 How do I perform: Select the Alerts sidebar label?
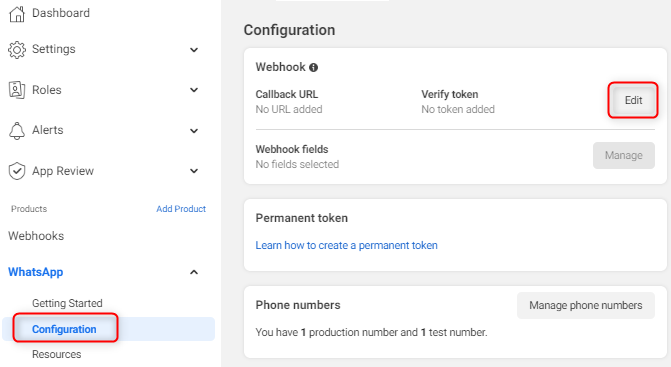48,130
